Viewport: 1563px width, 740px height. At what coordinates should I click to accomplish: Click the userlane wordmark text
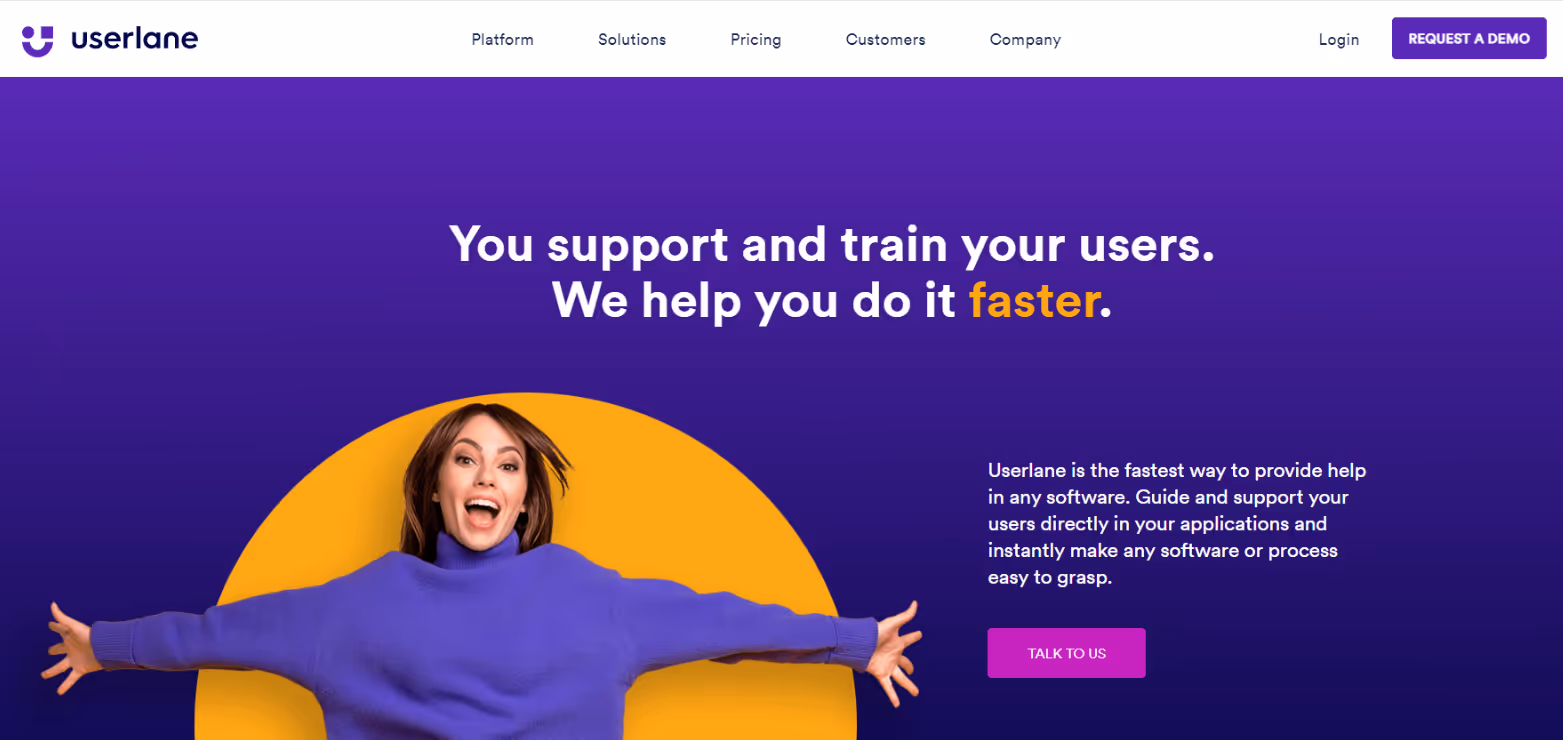click(134, 39)
